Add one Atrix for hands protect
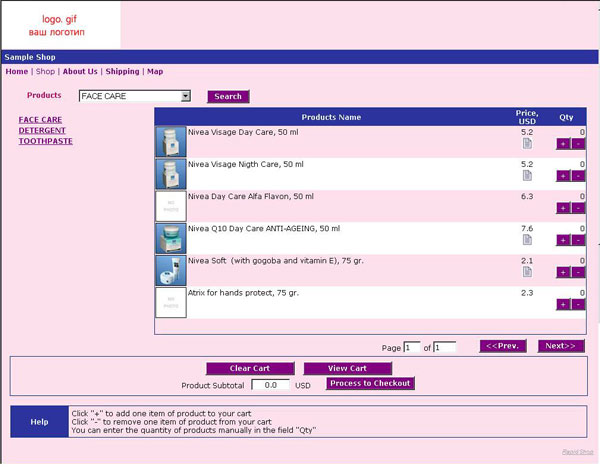Image resolution: width=600 pixels, height=476 pixels. point(563,305)
